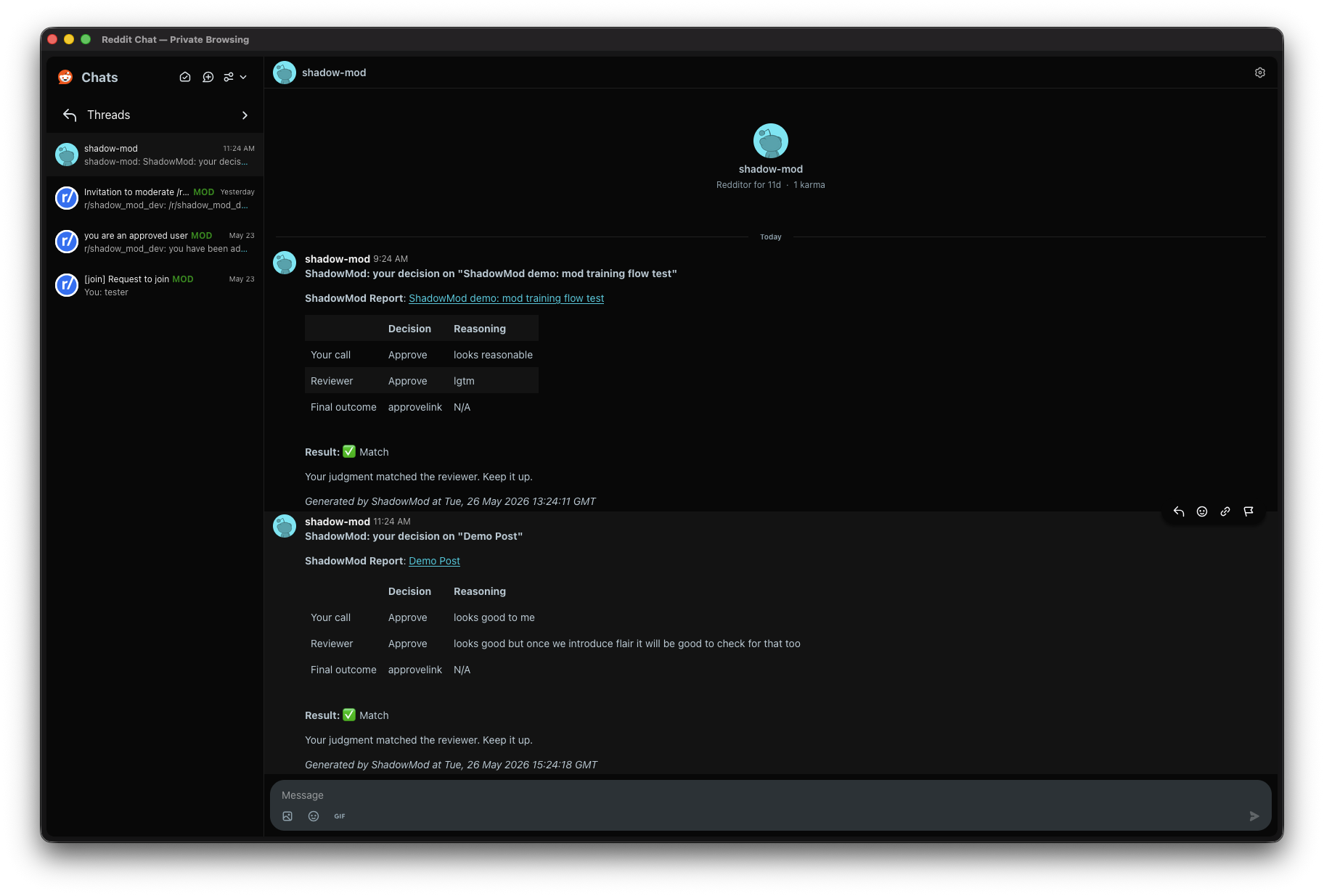
Task: Click the Chats heading
Action: (x=99, y=78)
